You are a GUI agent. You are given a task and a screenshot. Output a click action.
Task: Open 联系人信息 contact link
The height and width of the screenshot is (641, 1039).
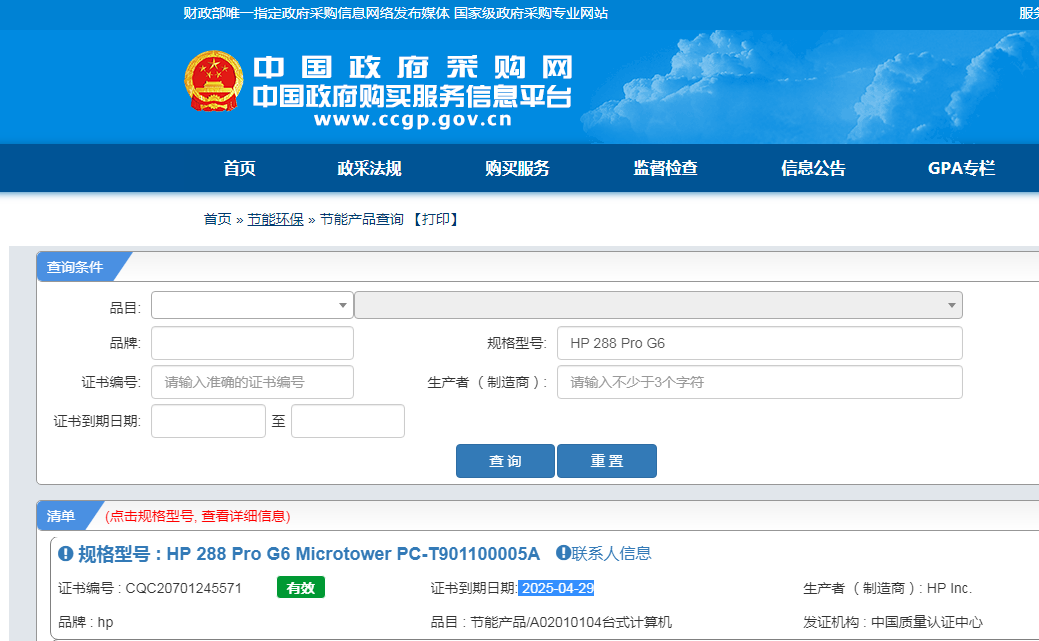click(611, 553)
